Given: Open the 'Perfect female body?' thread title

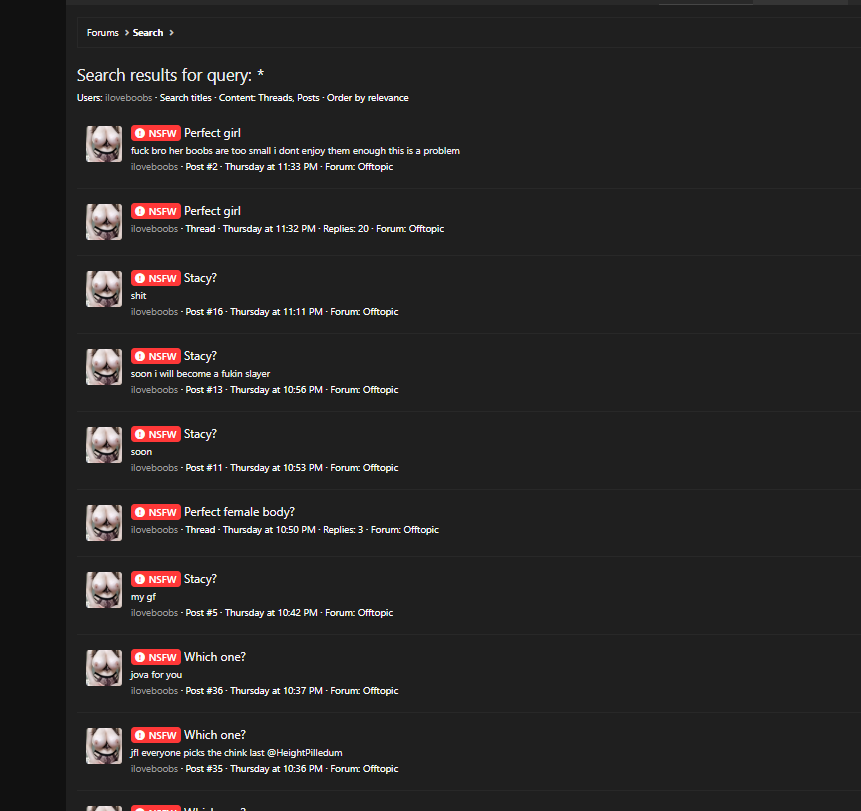Looking at the screenshot, I should click(239, 512).
